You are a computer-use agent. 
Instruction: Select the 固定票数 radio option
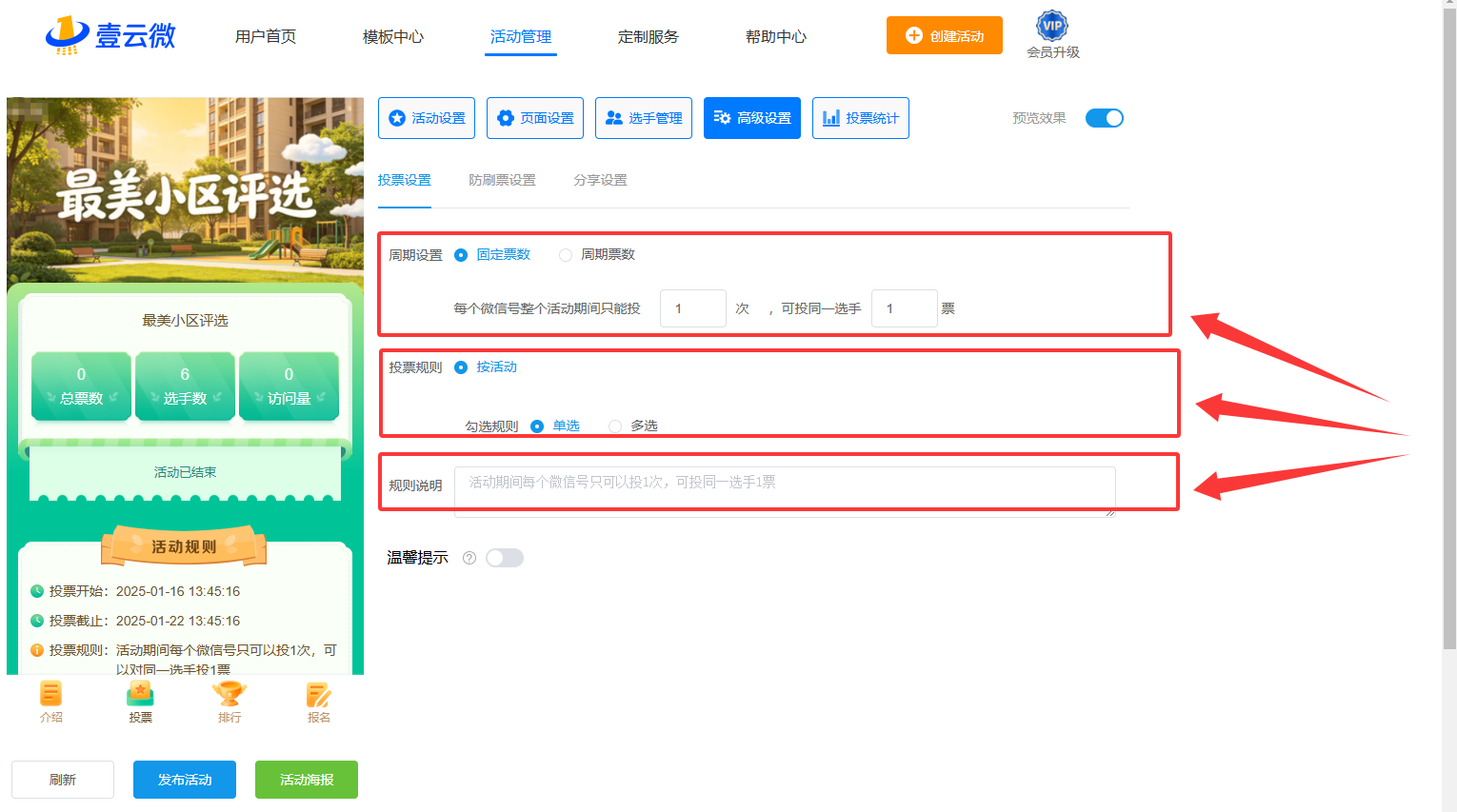[461, 255]
